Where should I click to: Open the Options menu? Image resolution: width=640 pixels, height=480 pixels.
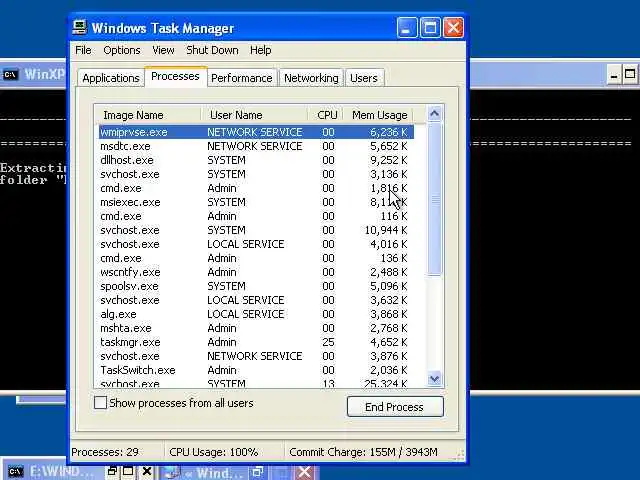(x=122, y=50)
